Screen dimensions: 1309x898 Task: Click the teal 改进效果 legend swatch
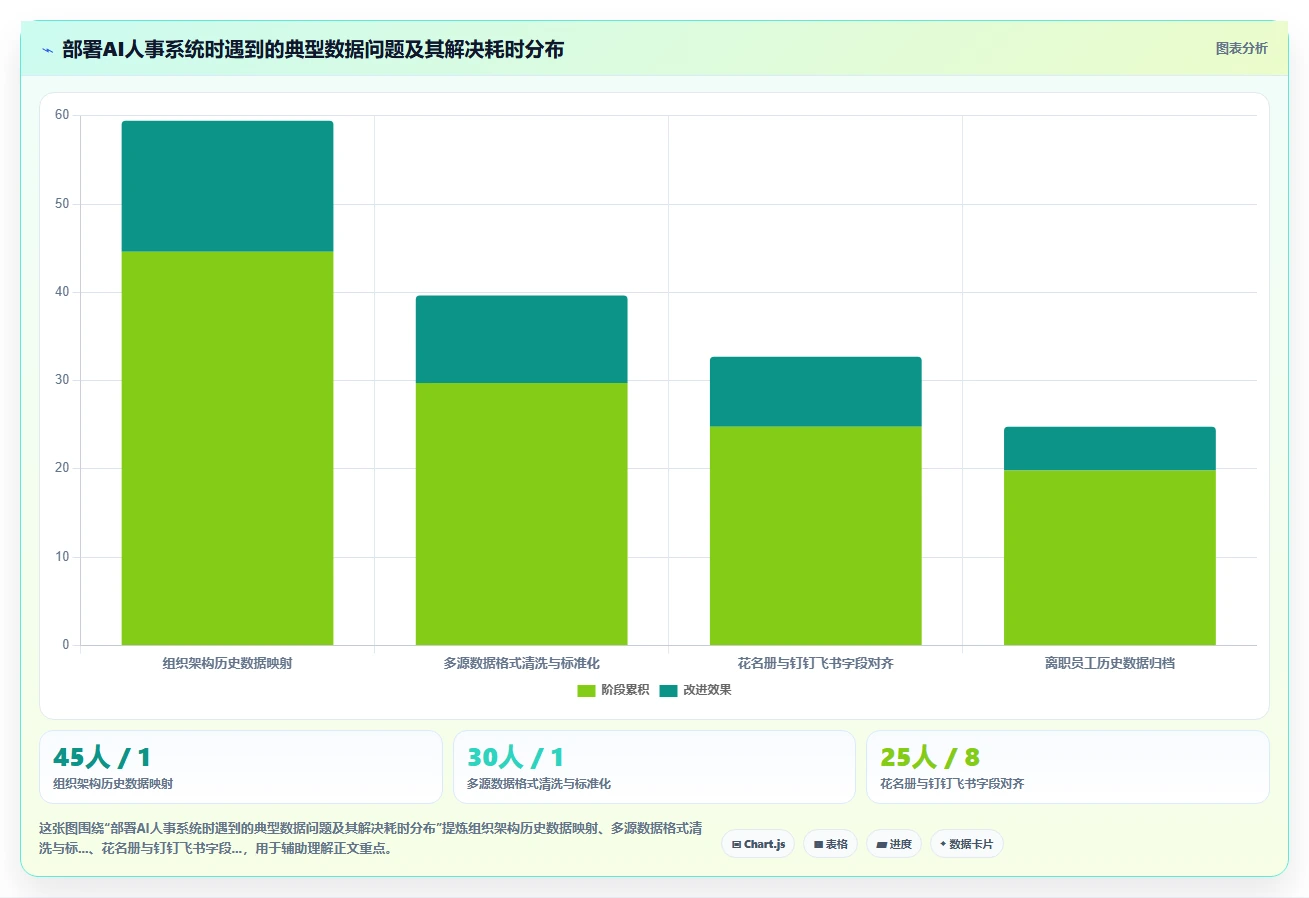pos(668,691)
